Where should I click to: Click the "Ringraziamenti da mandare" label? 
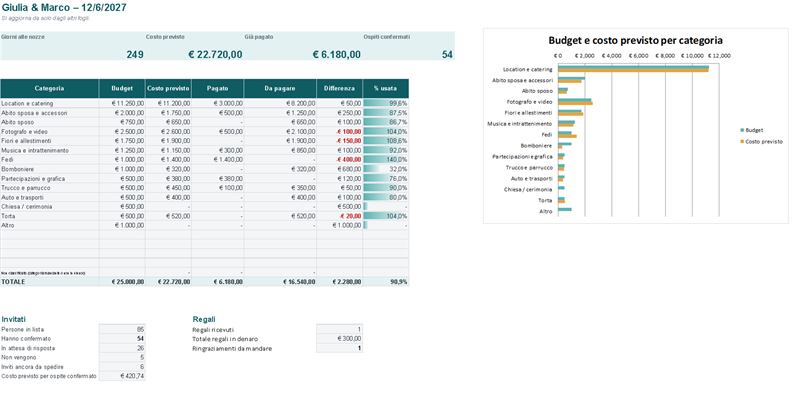coord(232,348)
